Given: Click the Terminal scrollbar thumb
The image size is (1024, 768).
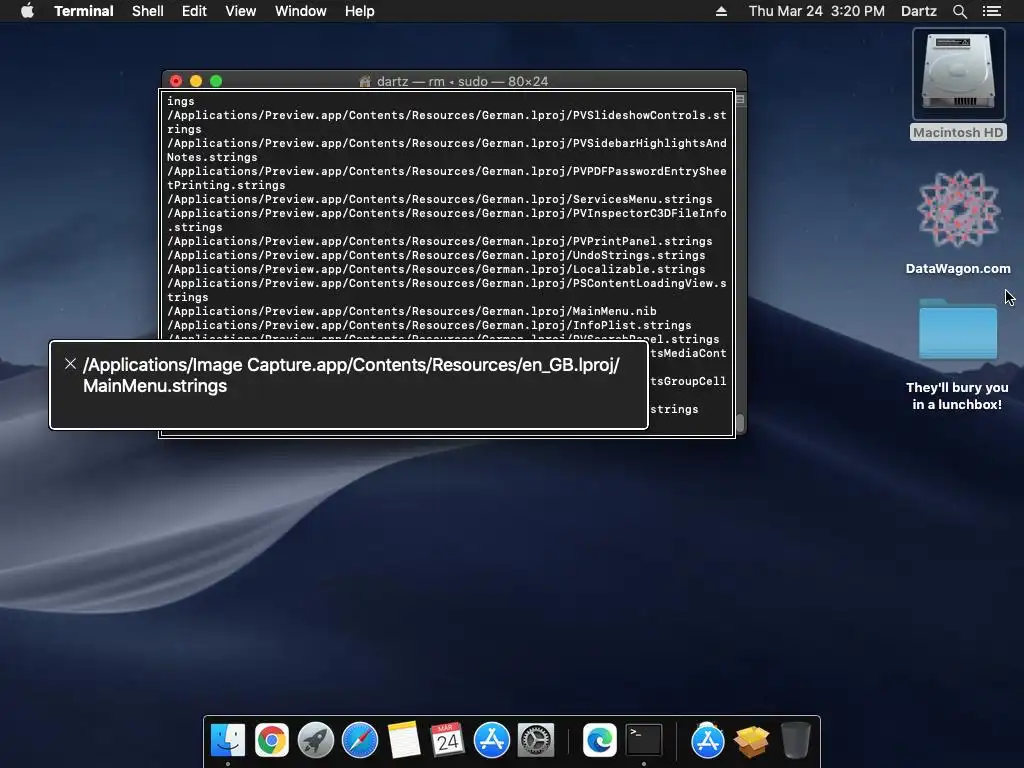Looking at the screenshot, I should click(x=740, y=423).
